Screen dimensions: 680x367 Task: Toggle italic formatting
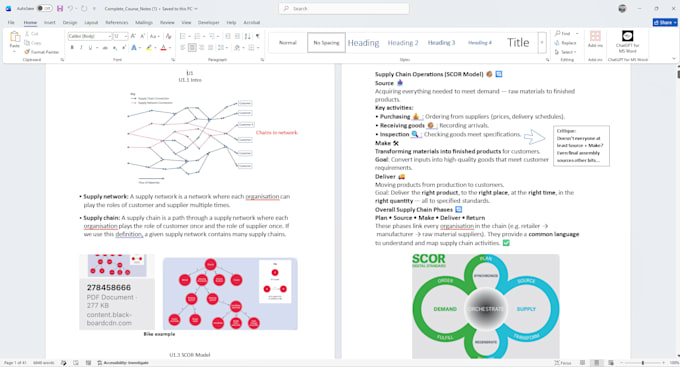[x=81, y=48]
